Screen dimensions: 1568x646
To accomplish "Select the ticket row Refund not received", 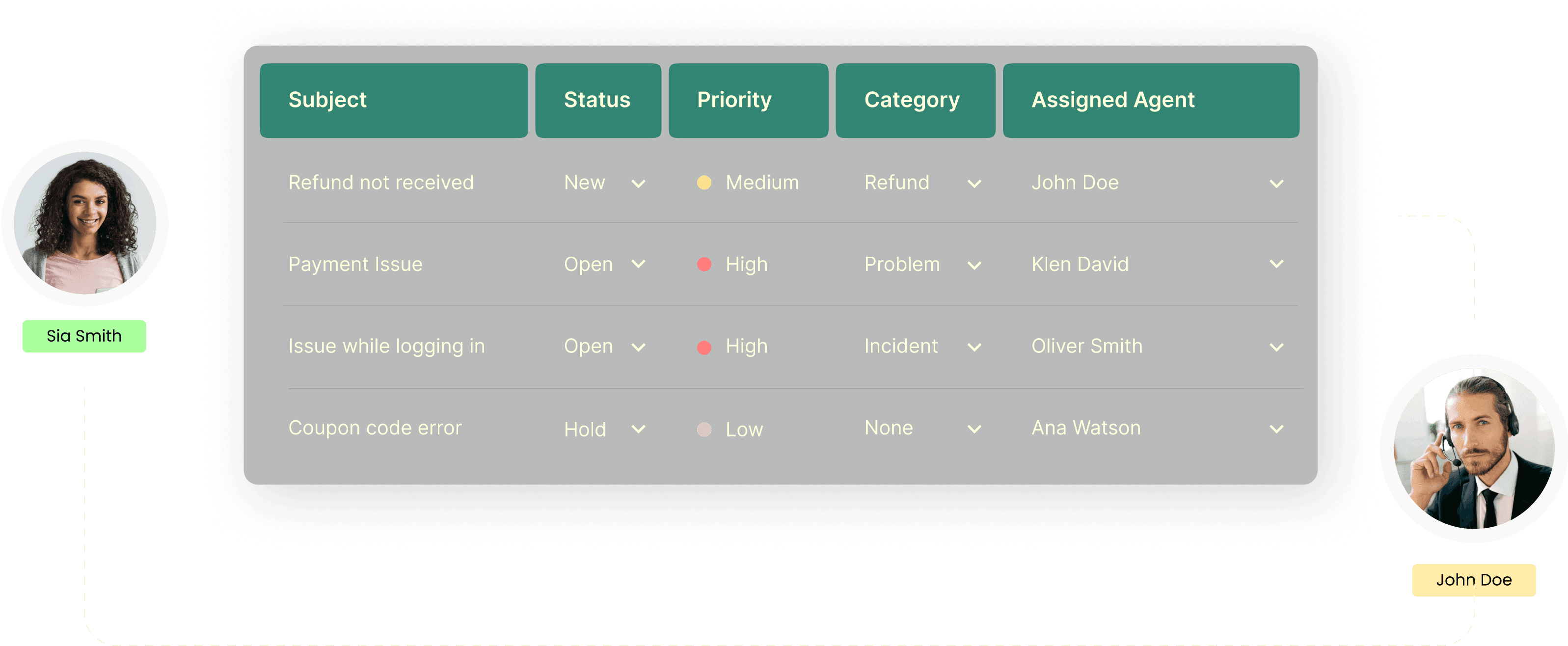I will coord(381,182).
